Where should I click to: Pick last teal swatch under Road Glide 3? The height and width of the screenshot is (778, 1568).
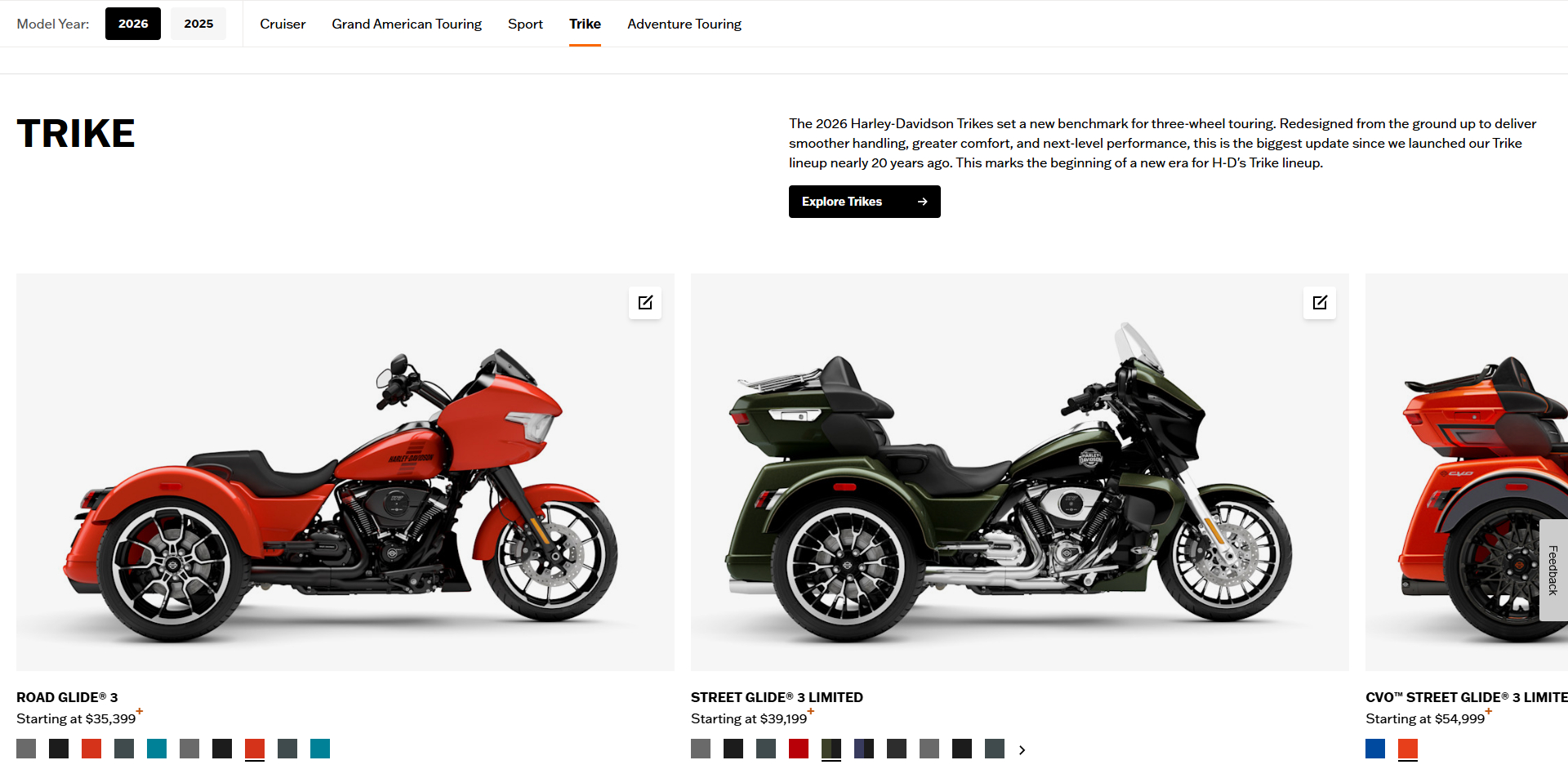320,749
